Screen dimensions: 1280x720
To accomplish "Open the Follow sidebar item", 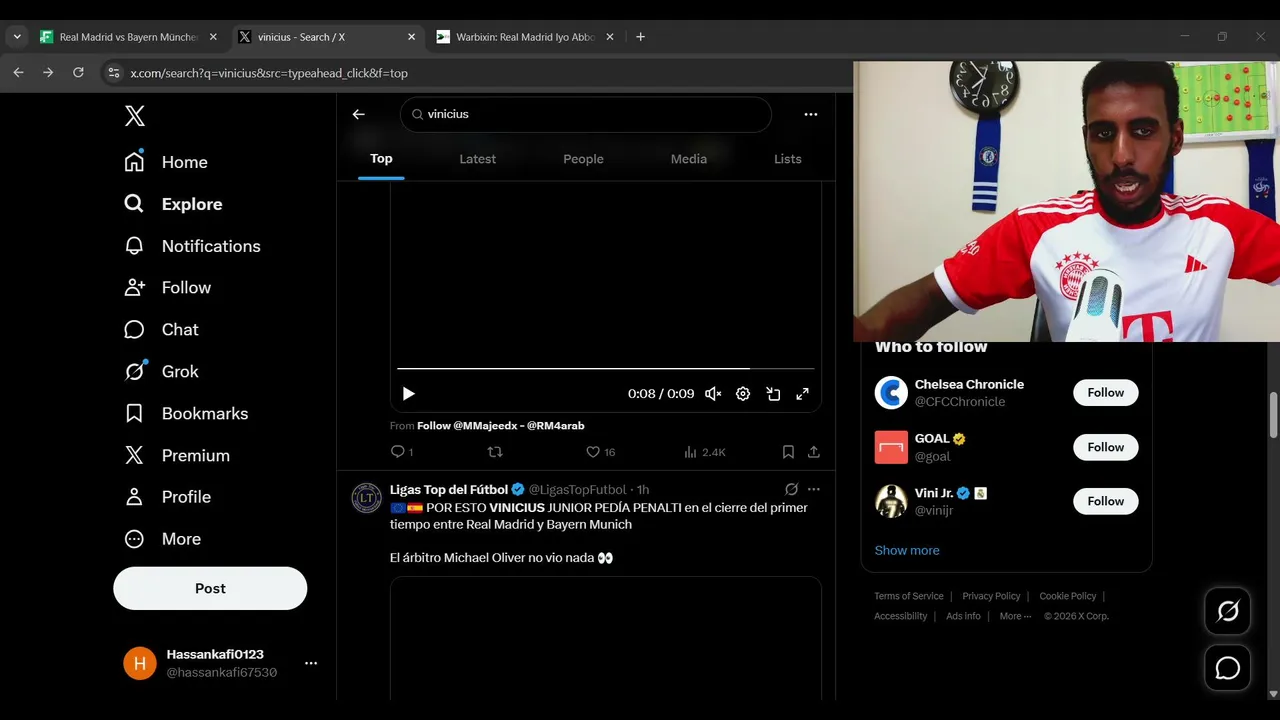I will (x=167, y=288).
